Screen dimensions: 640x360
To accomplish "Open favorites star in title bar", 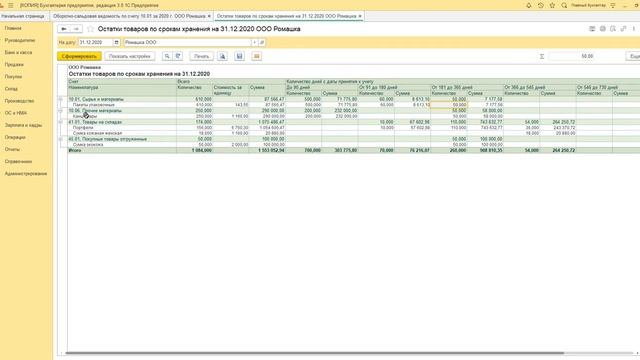I will (552, 5).
